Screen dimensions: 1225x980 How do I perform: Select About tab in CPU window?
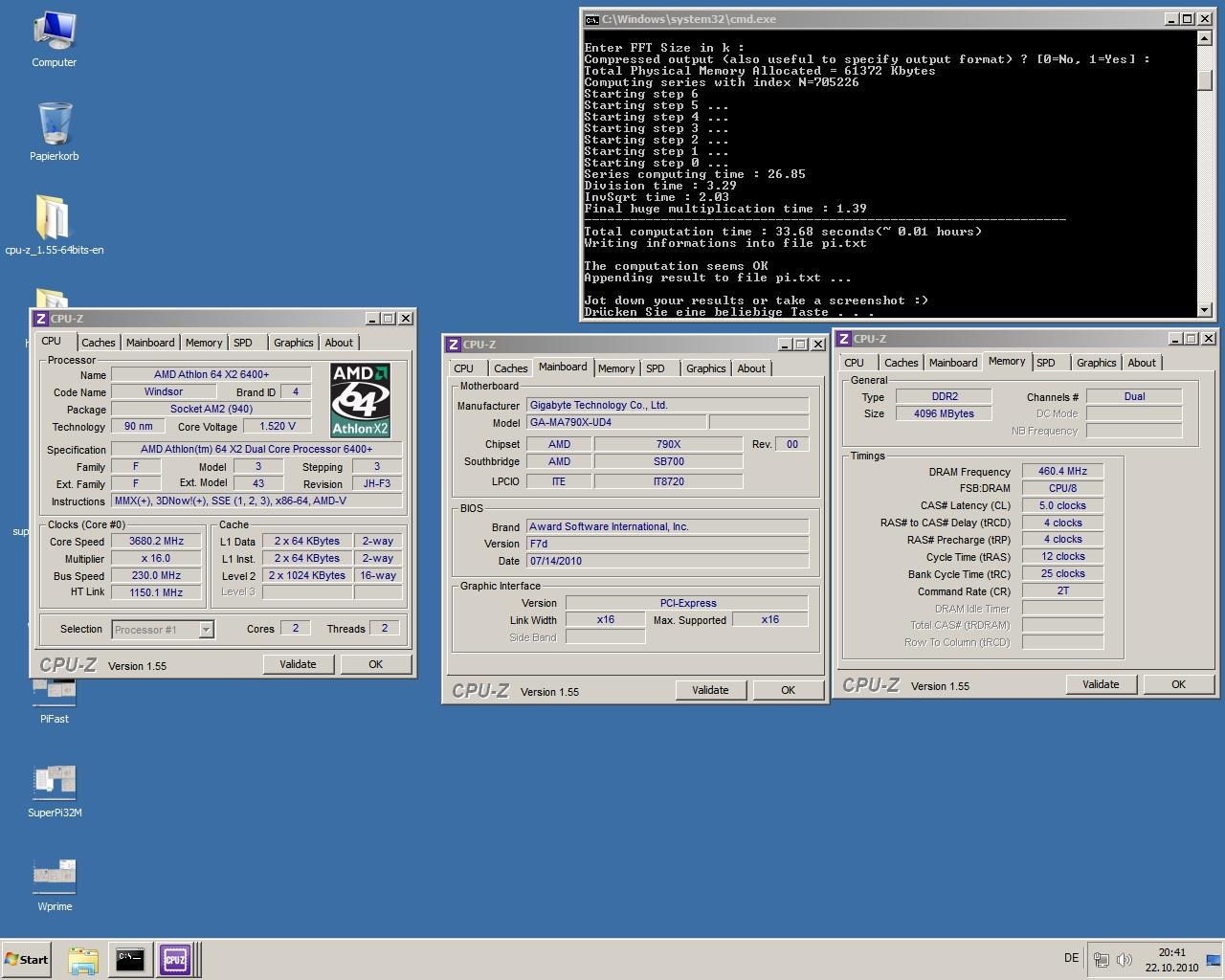pos(339,343)
